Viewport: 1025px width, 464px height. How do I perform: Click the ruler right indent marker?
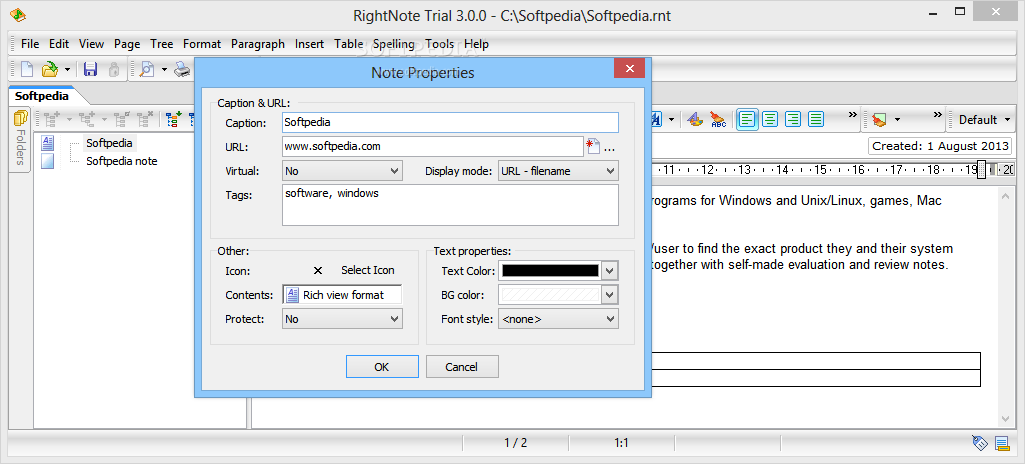[981, 170]
